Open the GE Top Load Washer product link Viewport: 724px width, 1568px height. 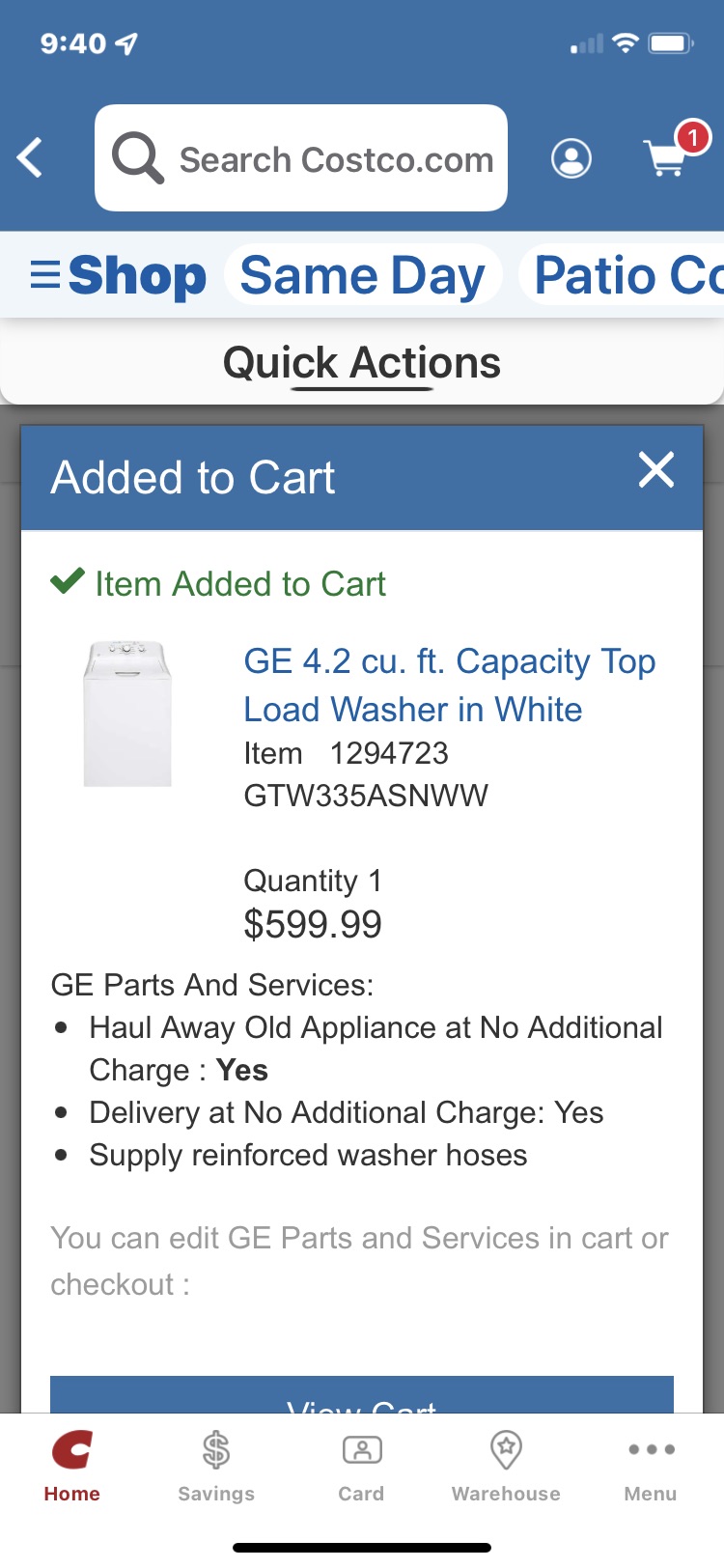click(450, 685)
